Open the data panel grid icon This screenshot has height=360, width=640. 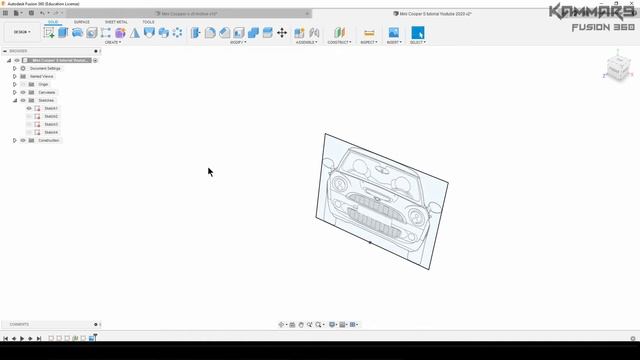coord(5,13)
